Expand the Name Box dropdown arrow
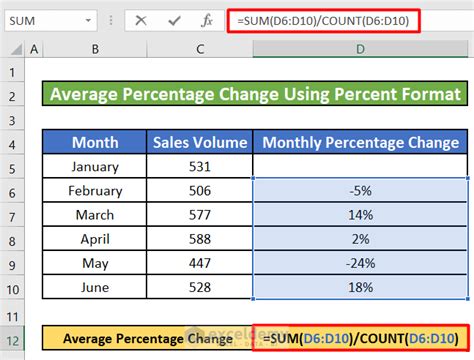Image resolution: width=474 pixels, height=360 pixels. (x=88, y=21)
